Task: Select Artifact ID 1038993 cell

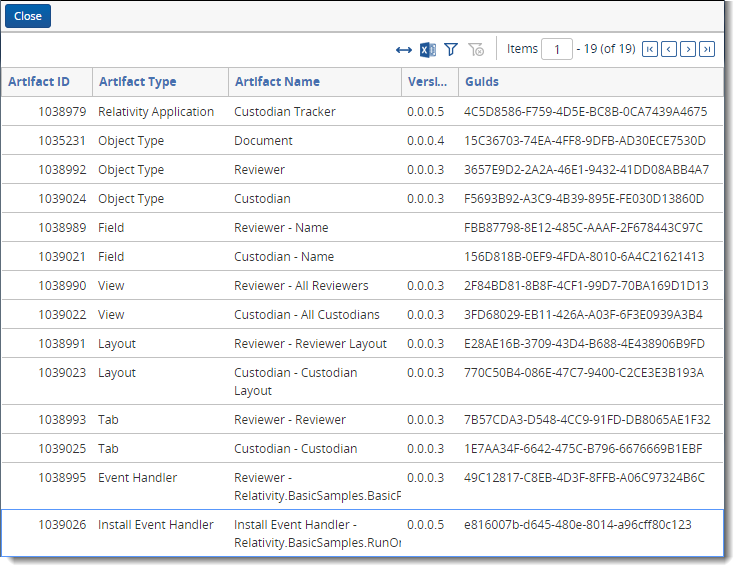Action: [62, 420]
